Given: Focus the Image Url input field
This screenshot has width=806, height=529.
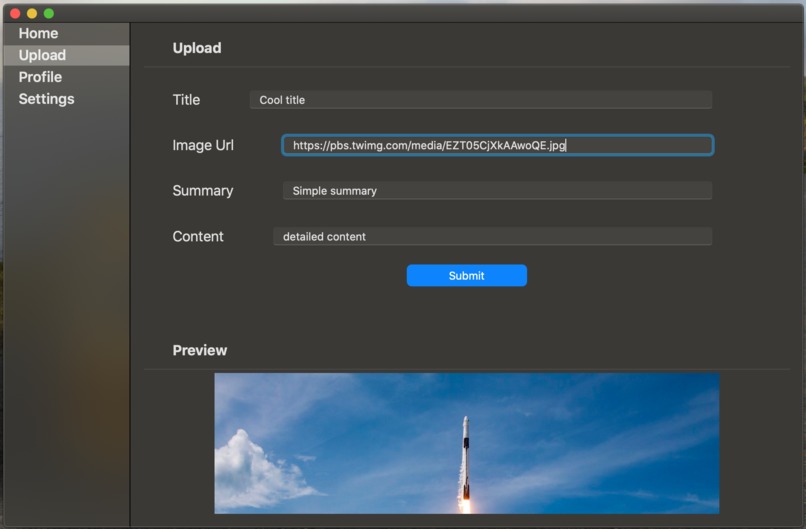Looking at the screenshot, I should click(498, 145).
